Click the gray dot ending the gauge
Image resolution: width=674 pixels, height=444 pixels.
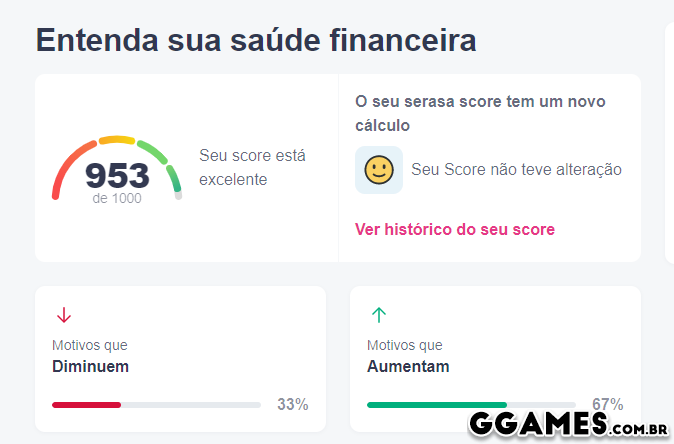click(x=179, y=196)
